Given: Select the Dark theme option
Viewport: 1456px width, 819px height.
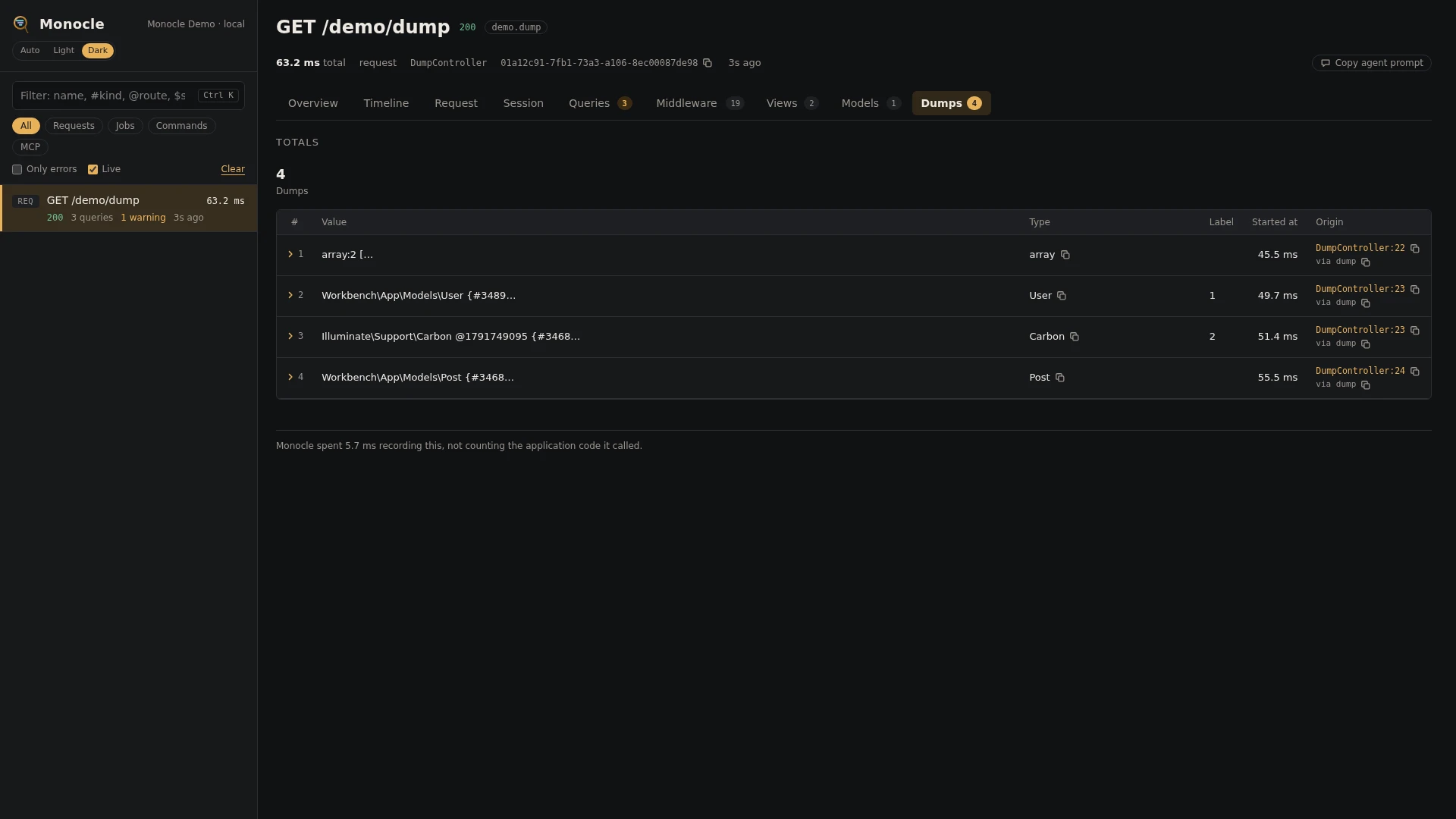Looking at the screenshot, I should pyautogui.click(x=98, y=51).
